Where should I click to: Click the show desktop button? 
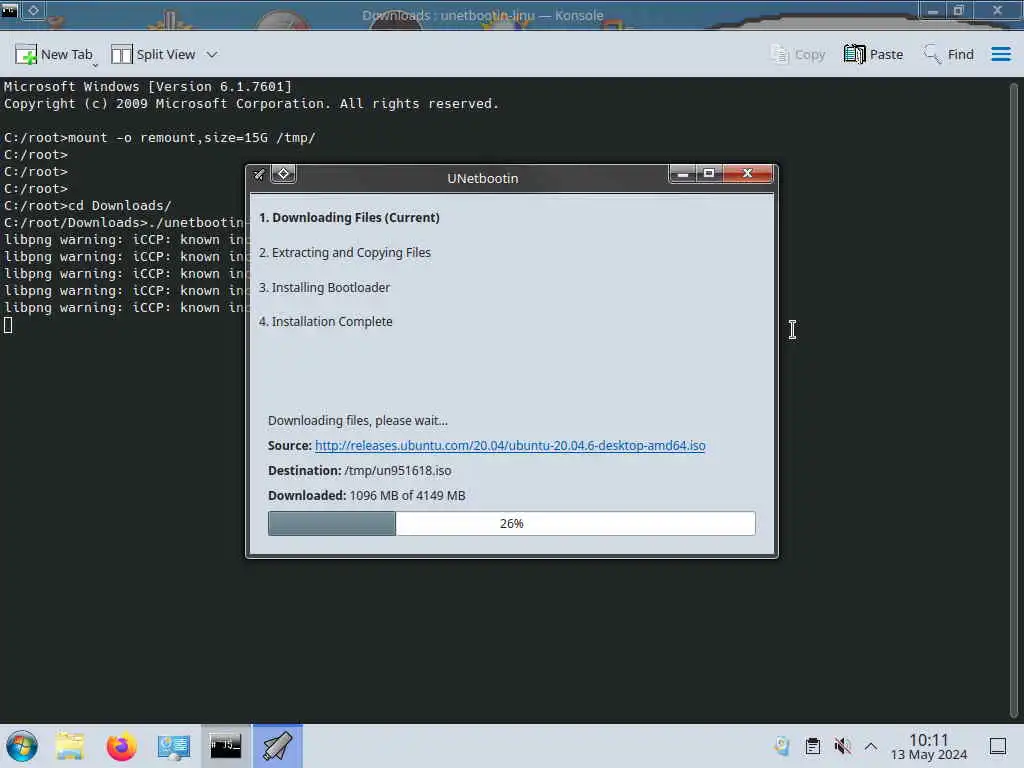coord(998,746)
